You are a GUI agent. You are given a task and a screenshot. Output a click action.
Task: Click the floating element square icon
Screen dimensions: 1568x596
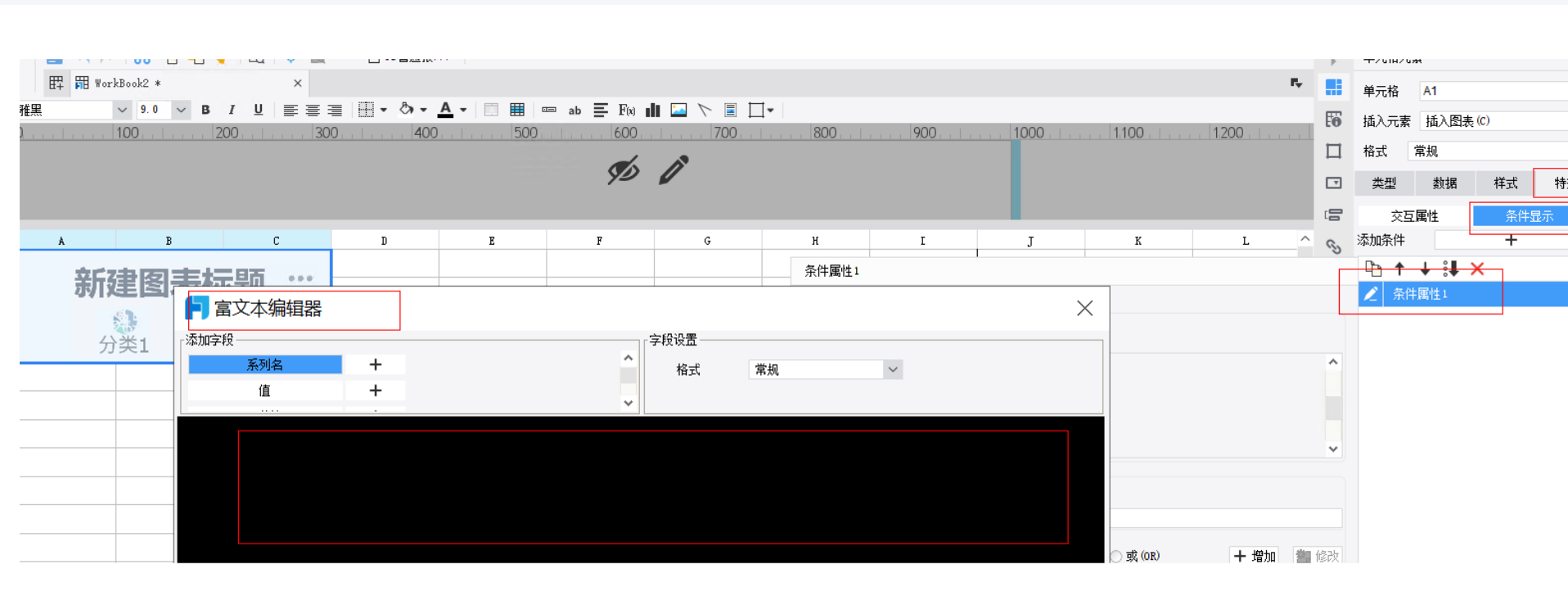coord(756,110)
